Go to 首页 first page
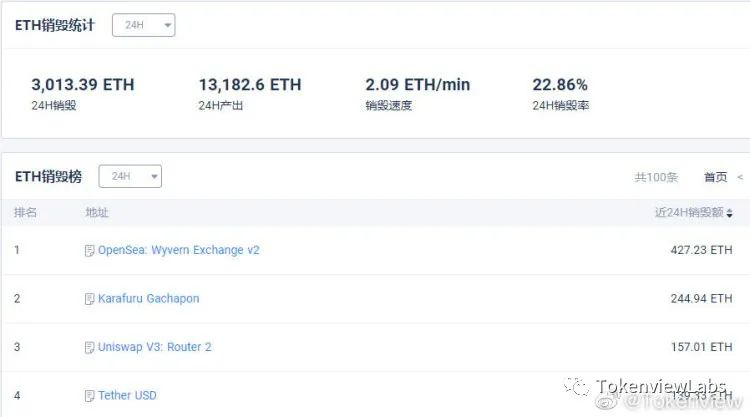Screen dimensions: 750x417 716,177
